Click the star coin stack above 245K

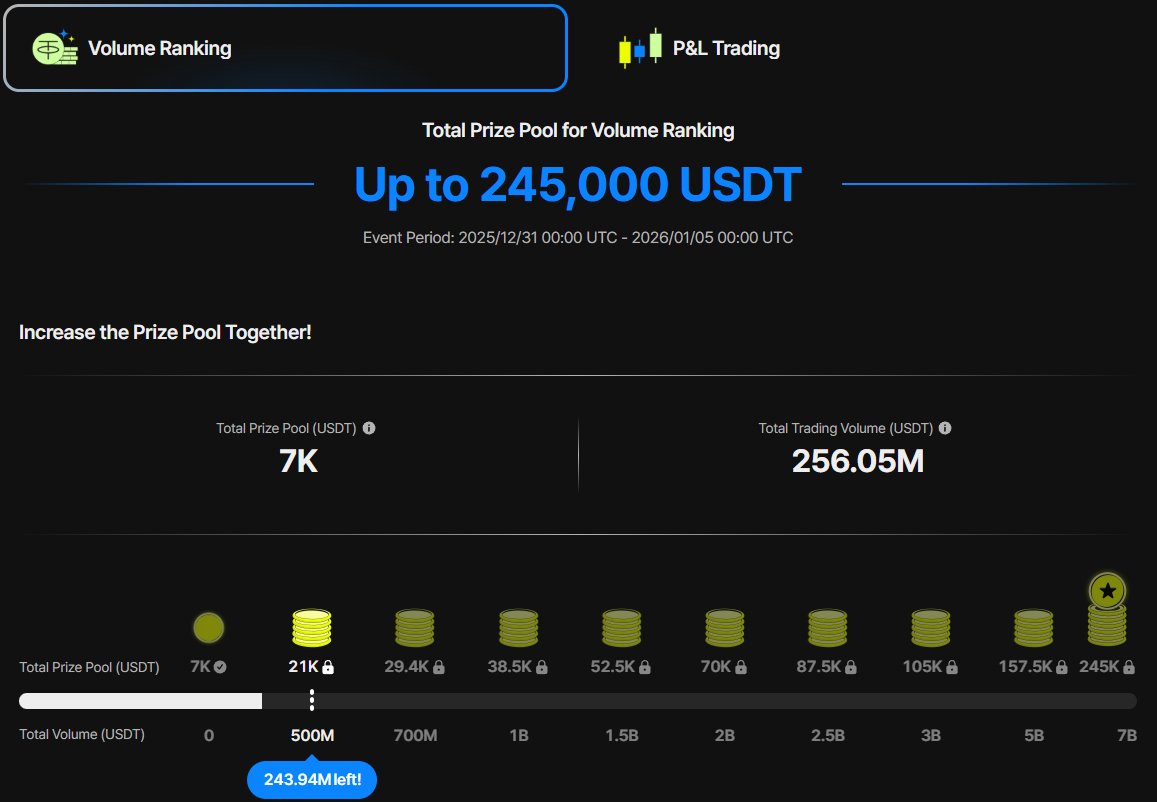point(1108,609)
